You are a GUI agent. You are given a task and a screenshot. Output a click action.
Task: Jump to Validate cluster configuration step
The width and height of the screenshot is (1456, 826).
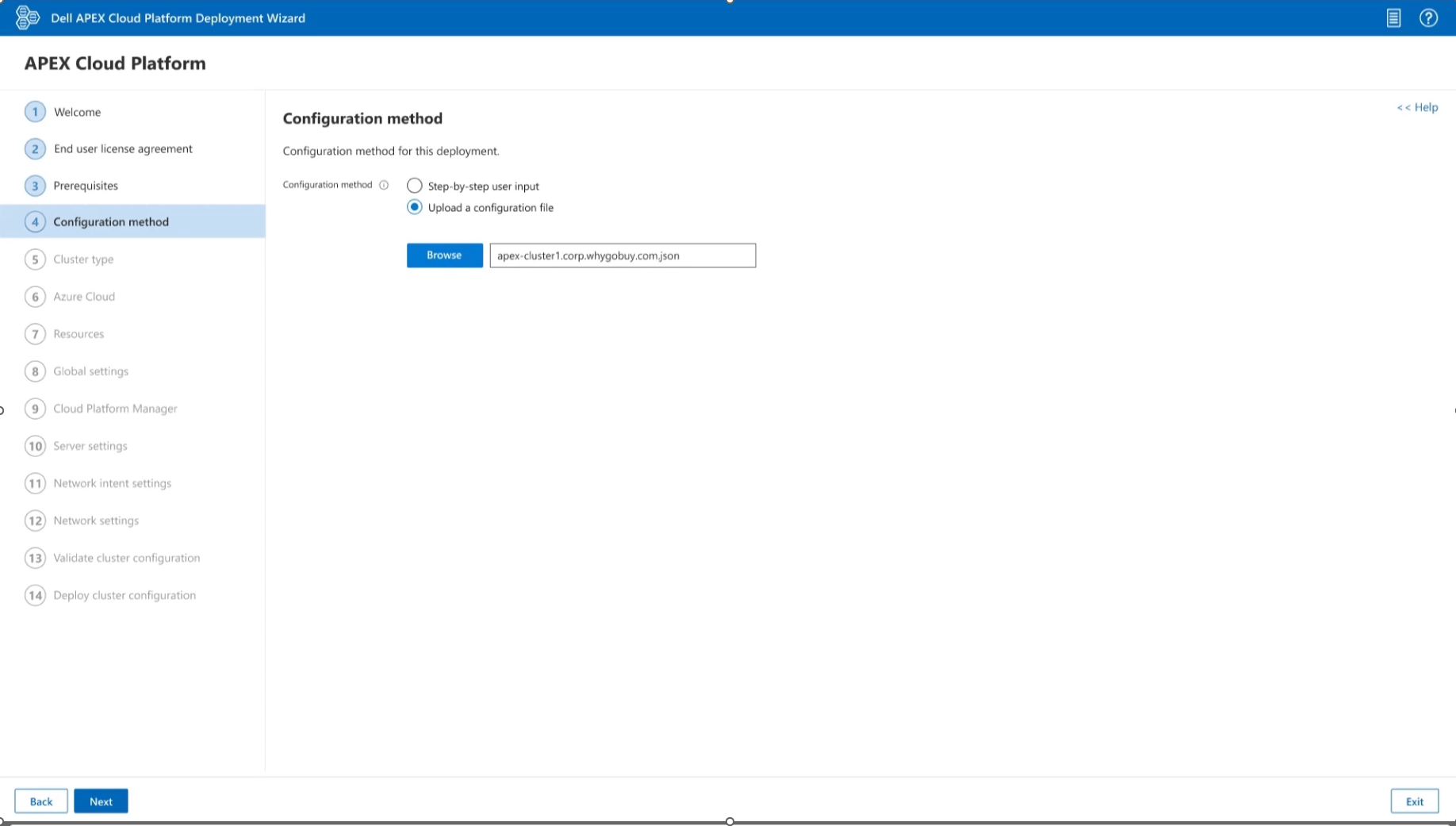tap(126, 558)
